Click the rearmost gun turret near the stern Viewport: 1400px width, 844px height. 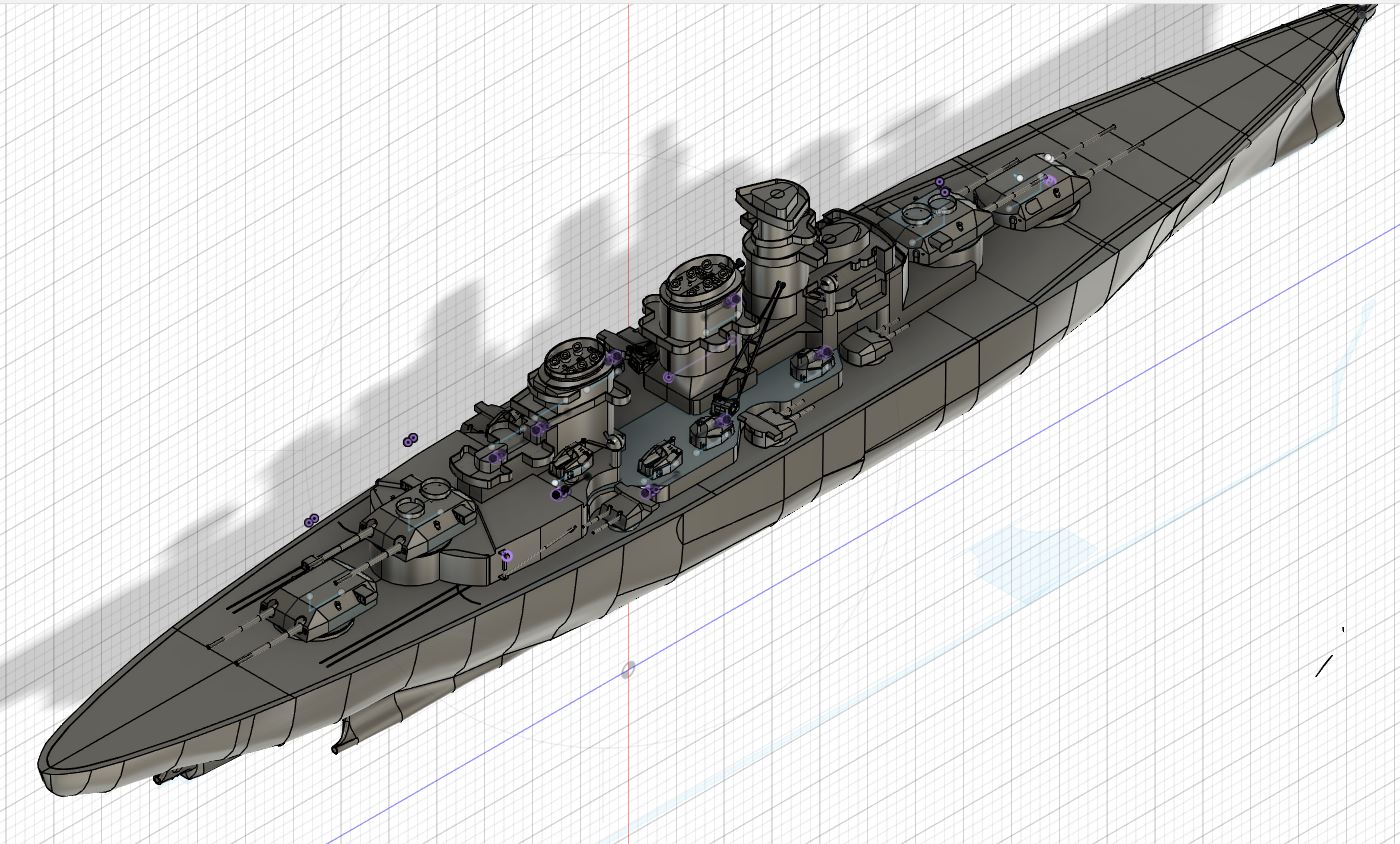[x=317, y=604]
